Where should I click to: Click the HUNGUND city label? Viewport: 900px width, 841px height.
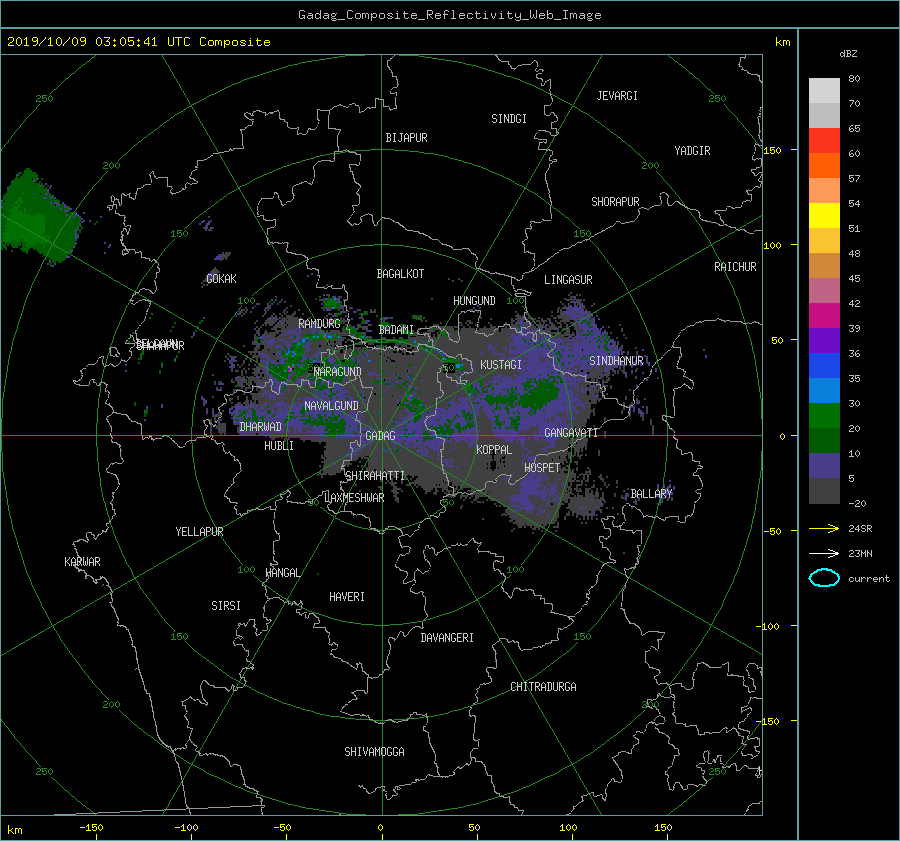click(x=474, y=301)
